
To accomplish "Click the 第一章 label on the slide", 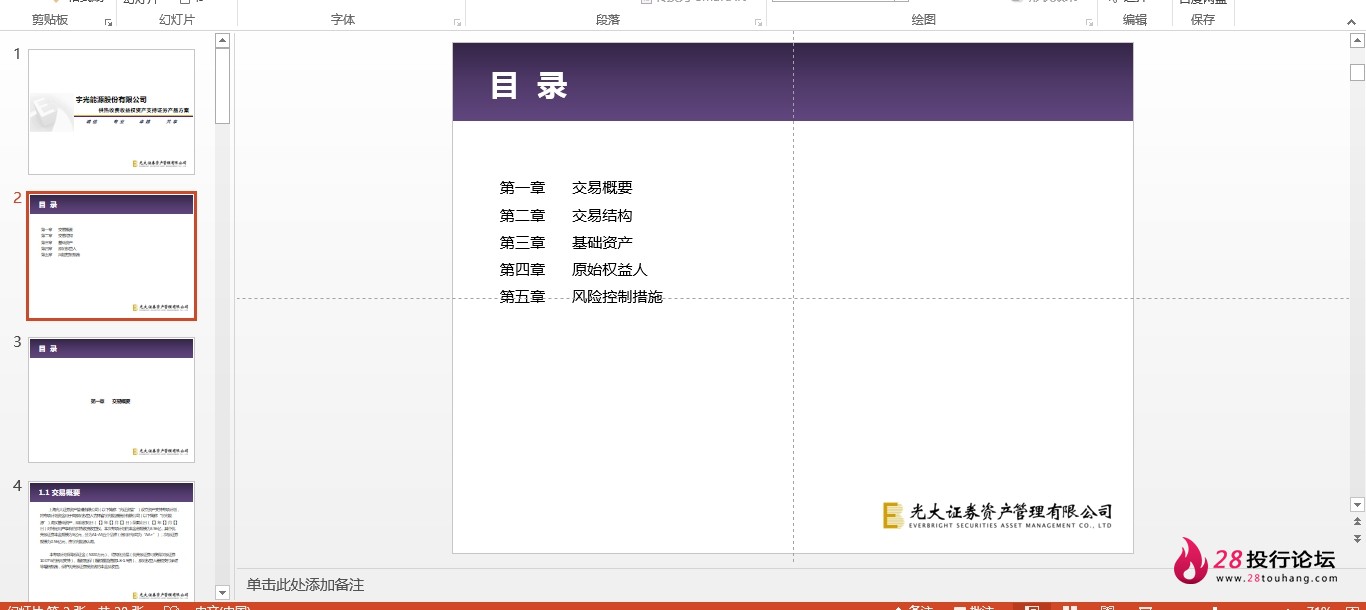I will point(522,188).
